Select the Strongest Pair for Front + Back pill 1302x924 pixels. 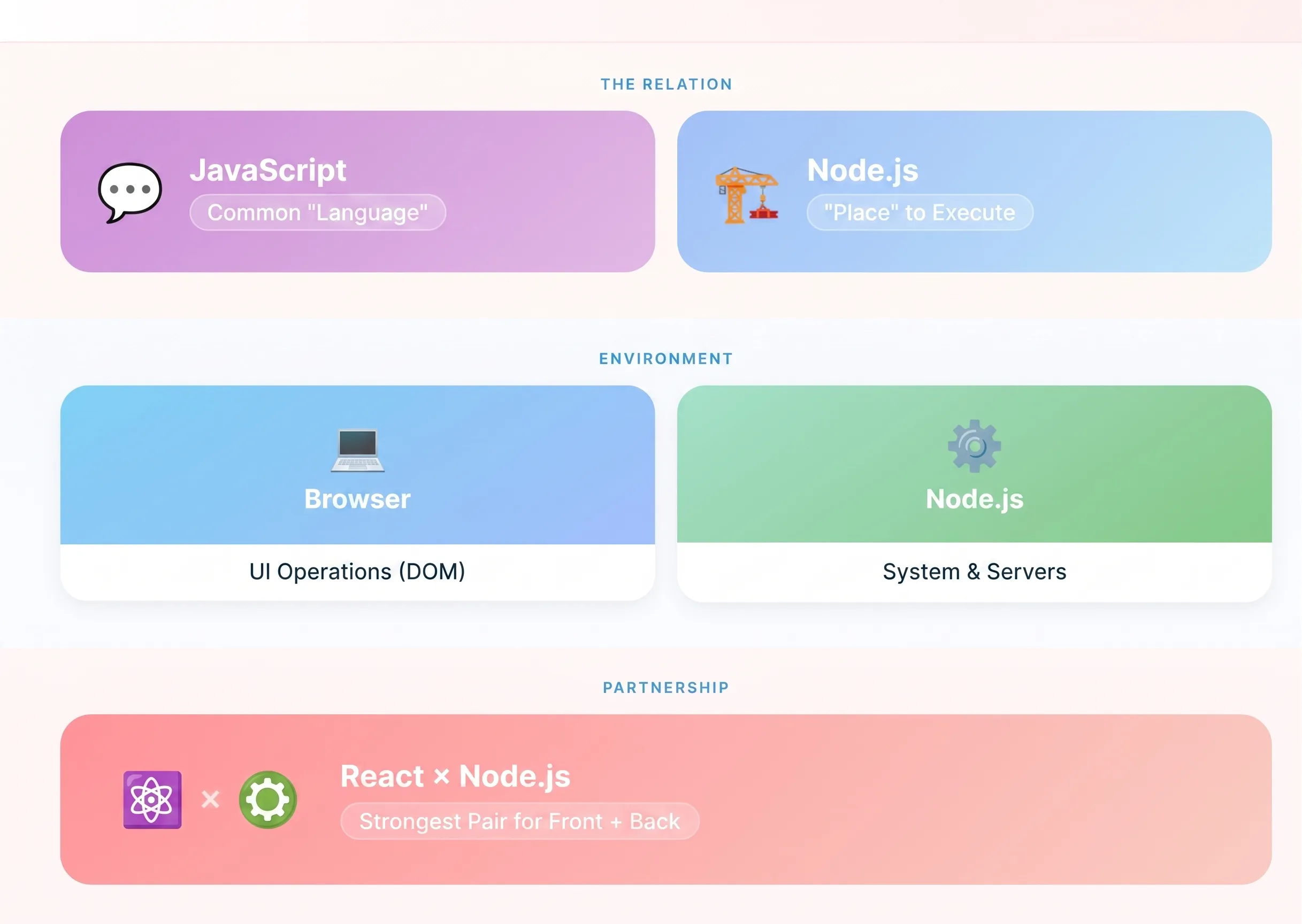coord(519,821)
